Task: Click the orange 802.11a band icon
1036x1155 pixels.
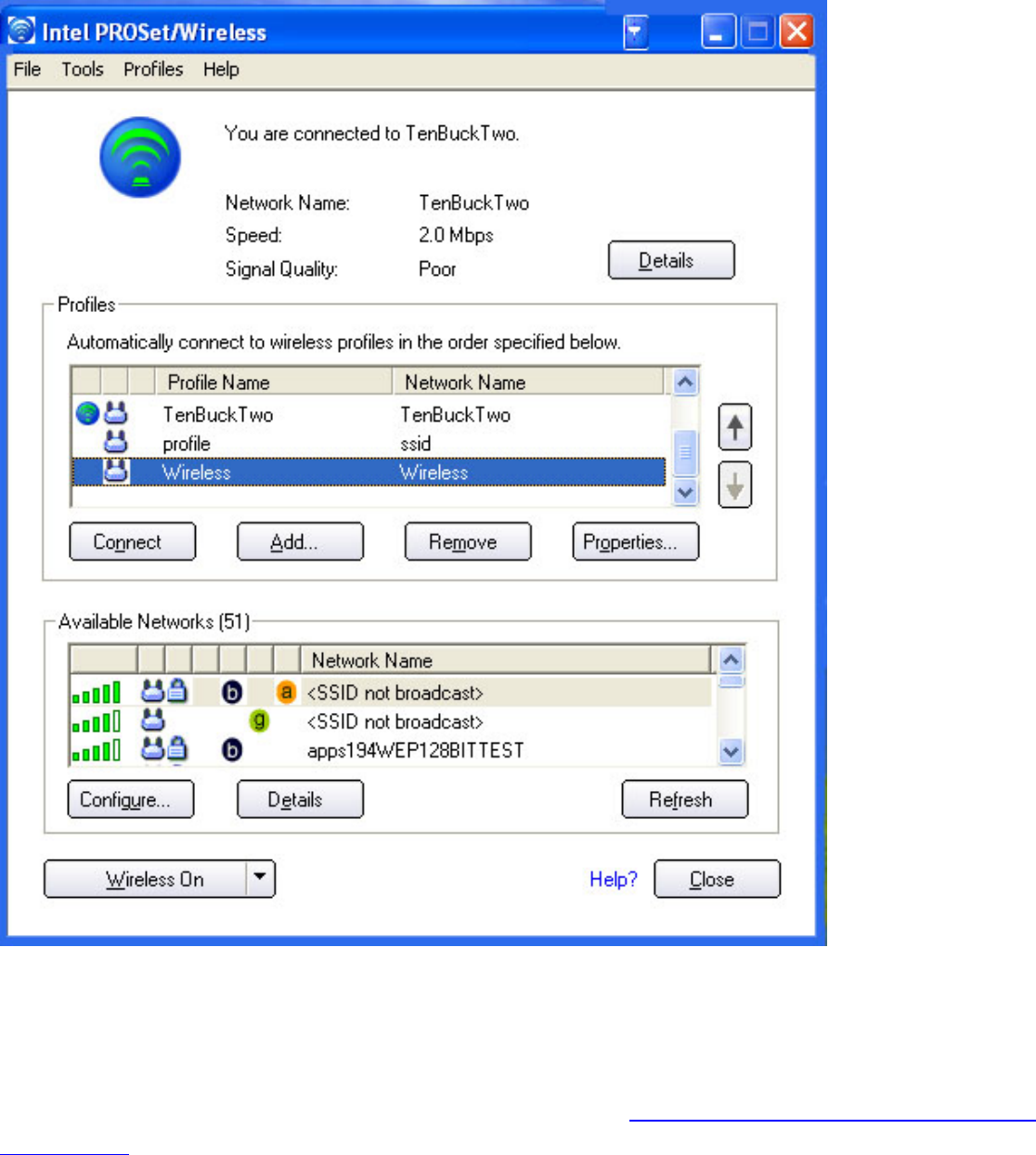Action: click(286, 692)
